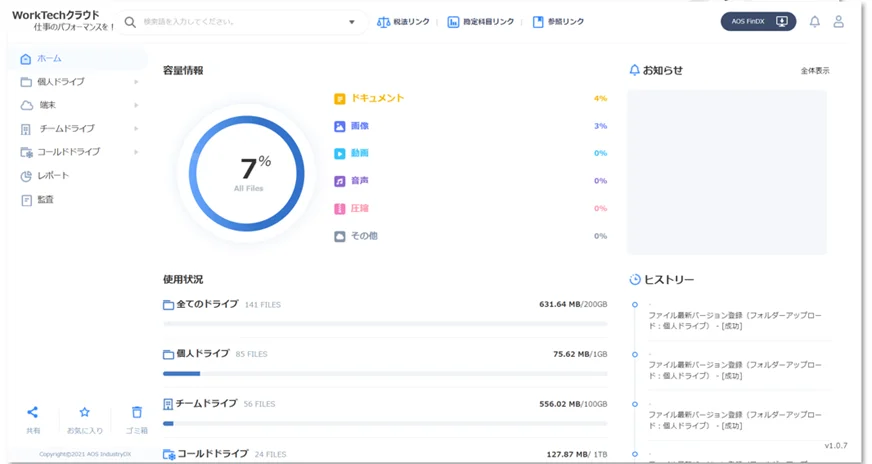Click the v1.0.7 version label
Screen dimensions: 872x464
pyautogui.click(x=836, y=446)
